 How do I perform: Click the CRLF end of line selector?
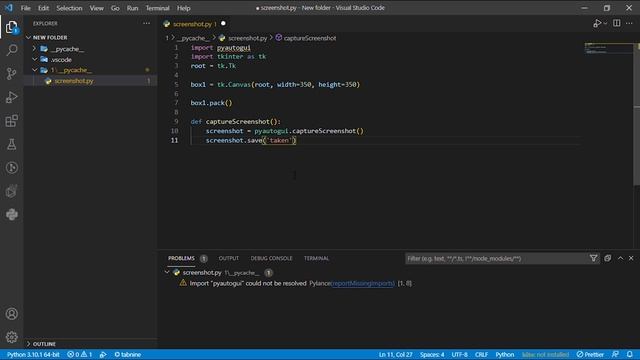click(481, 355)
